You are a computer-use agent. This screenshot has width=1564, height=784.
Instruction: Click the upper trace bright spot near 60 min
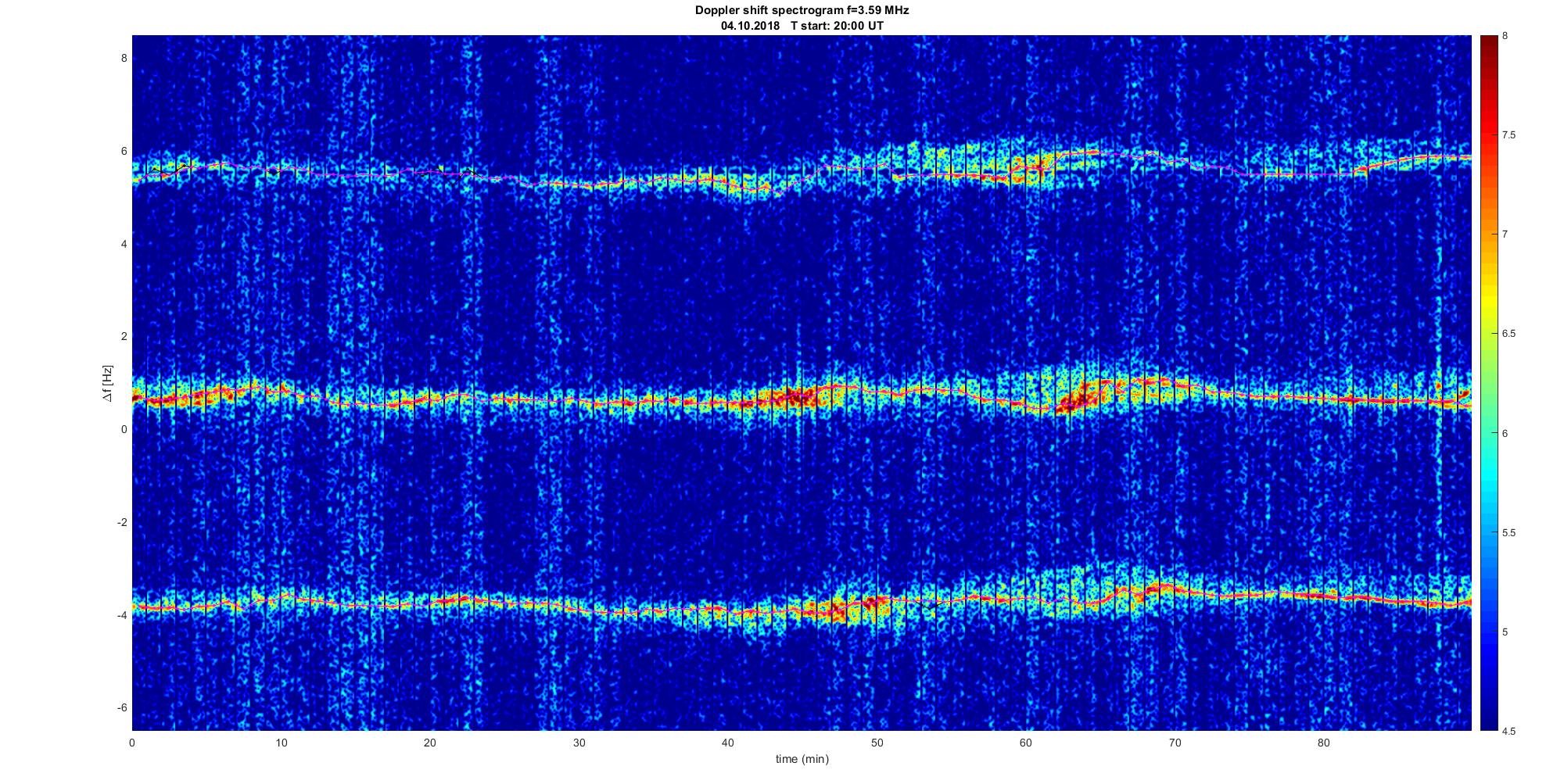pyautogui.click(x=1024, y=168)
